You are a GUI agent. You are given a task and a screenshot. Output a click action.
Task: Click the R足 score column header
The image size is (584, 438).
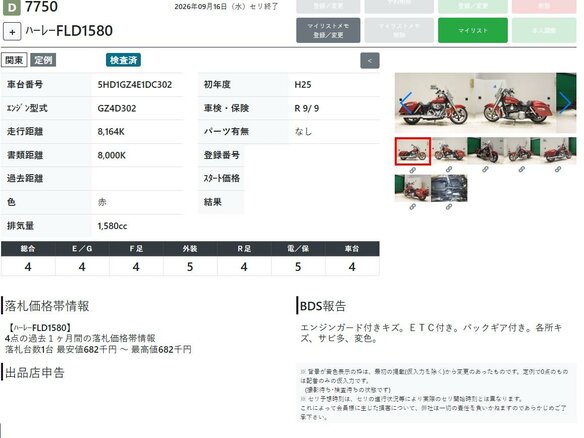click(x=244, y=249)
